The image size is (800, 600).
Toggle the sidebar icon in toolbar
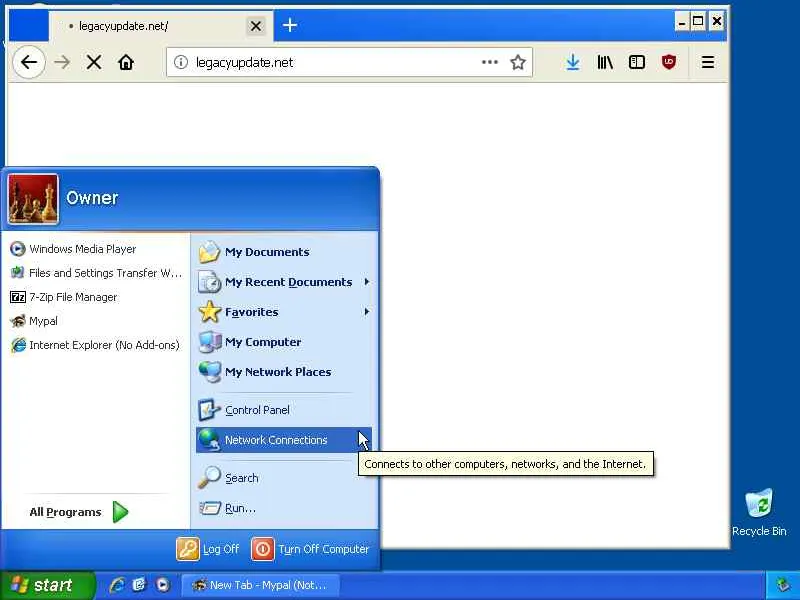[x=637, y=62]
